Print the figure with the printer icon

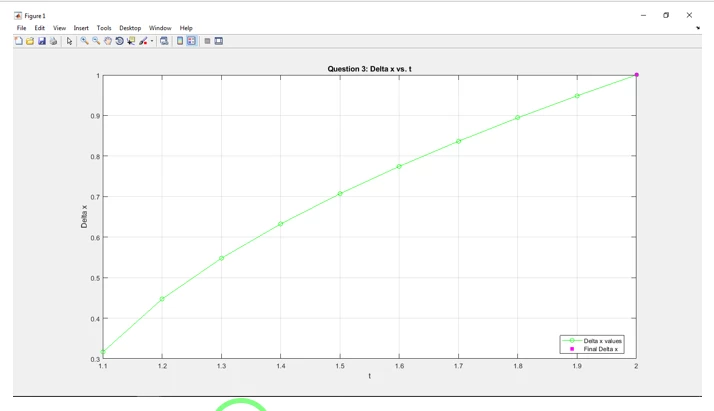pyautogui.click(x=54, y=41)
